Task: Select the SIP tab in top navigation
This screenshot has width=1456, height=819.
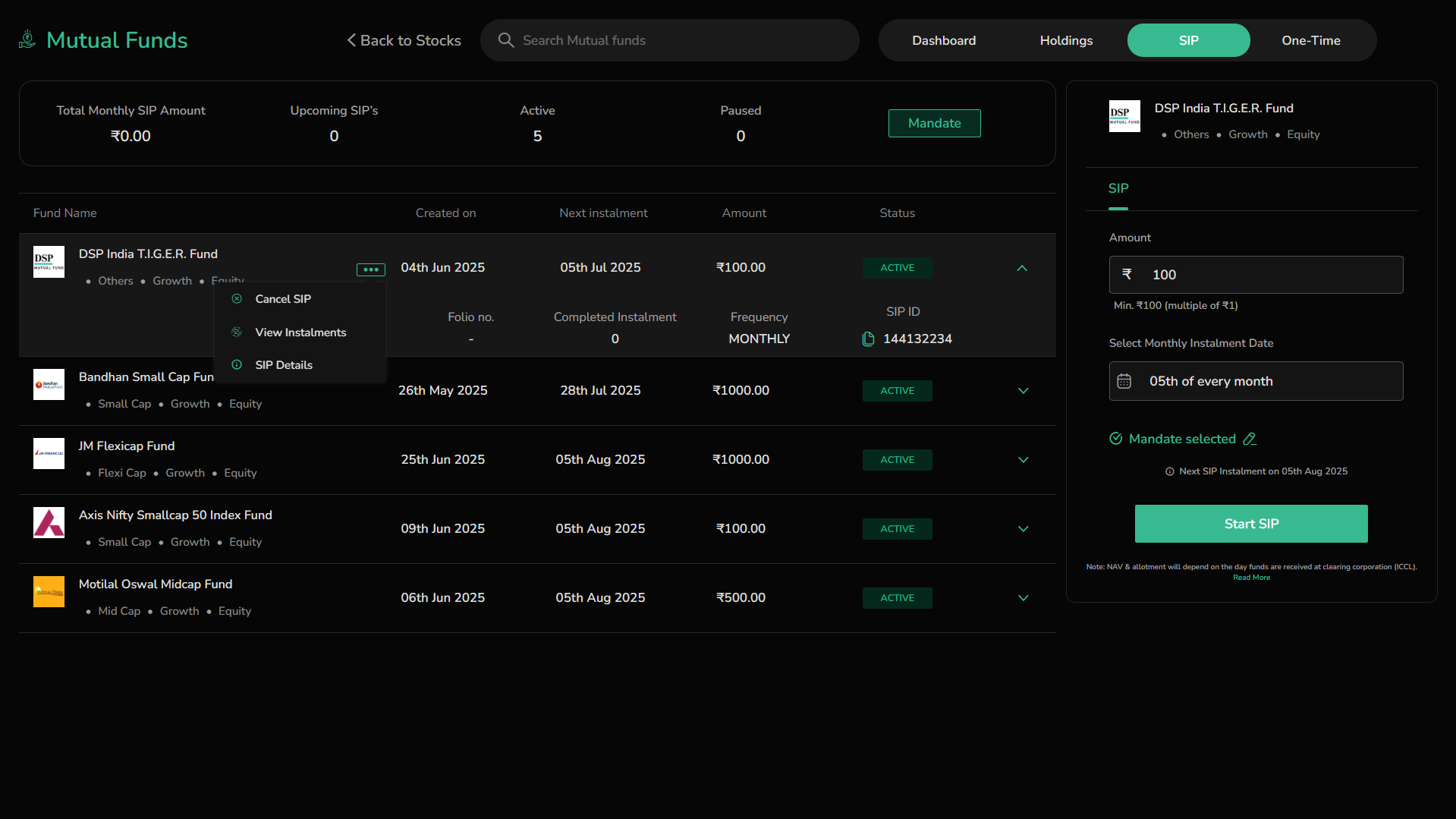Action: (1188, 40)
